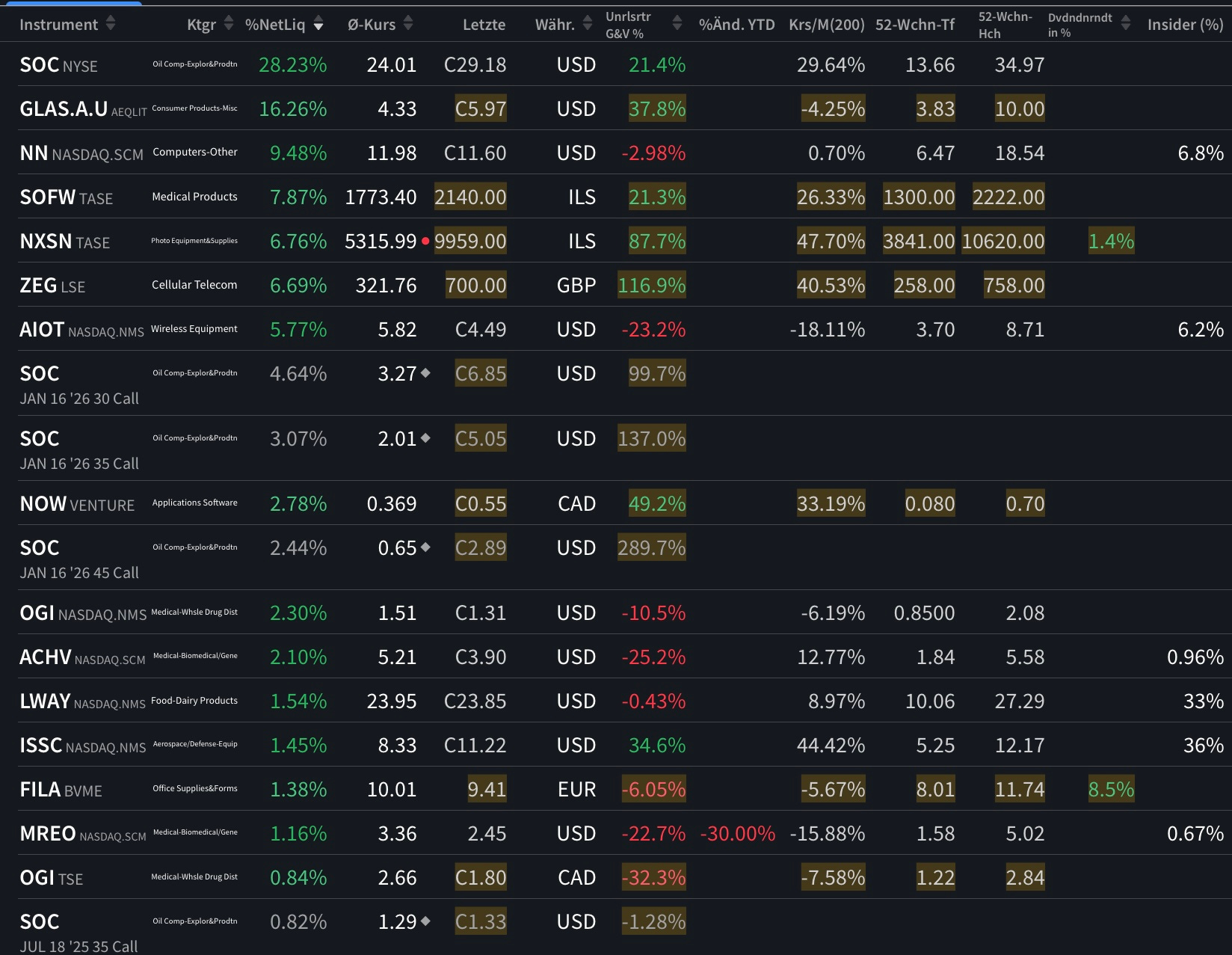Select the OGI TSE instrument

(x=51, y=878)
